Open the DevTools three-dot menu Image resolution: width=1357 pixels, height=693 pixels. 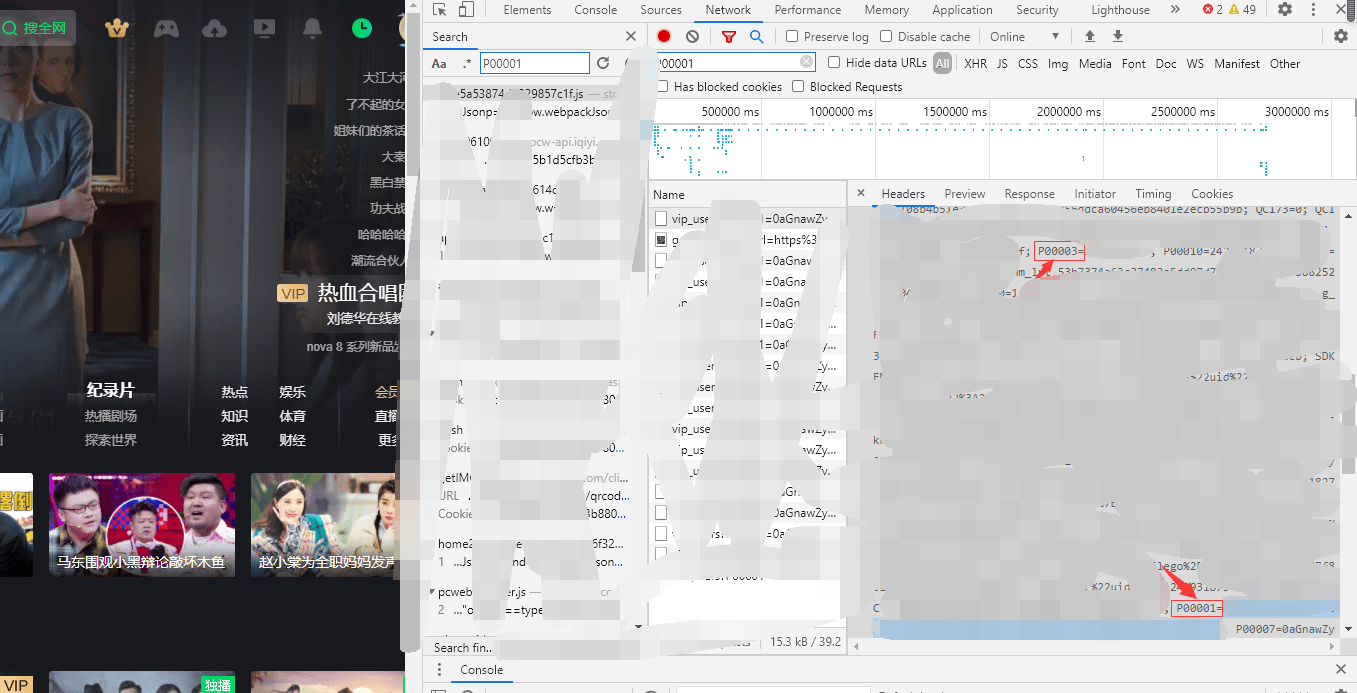[x=1315, y=10]
